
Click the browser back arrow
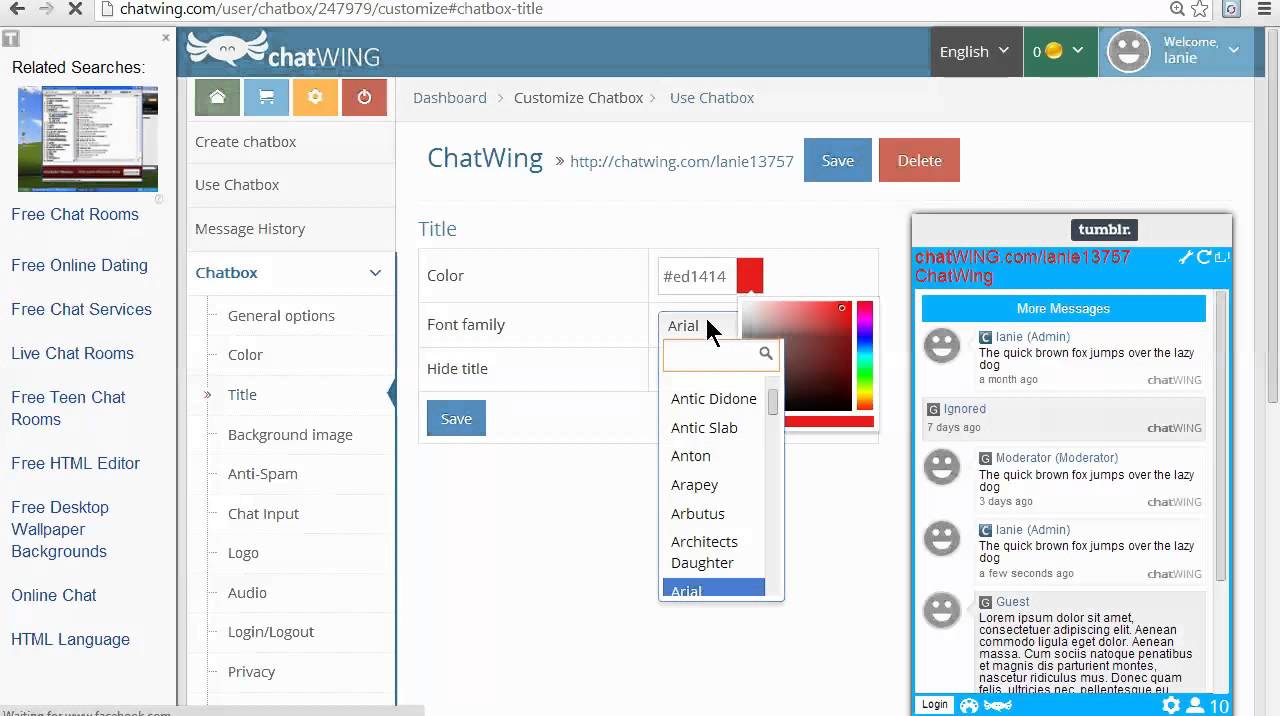tap(17, 9)
